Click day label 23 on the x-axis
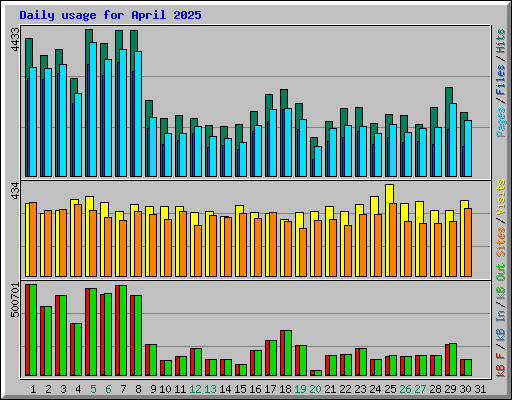This screenshot has height=400, width=512. point(360,389)
